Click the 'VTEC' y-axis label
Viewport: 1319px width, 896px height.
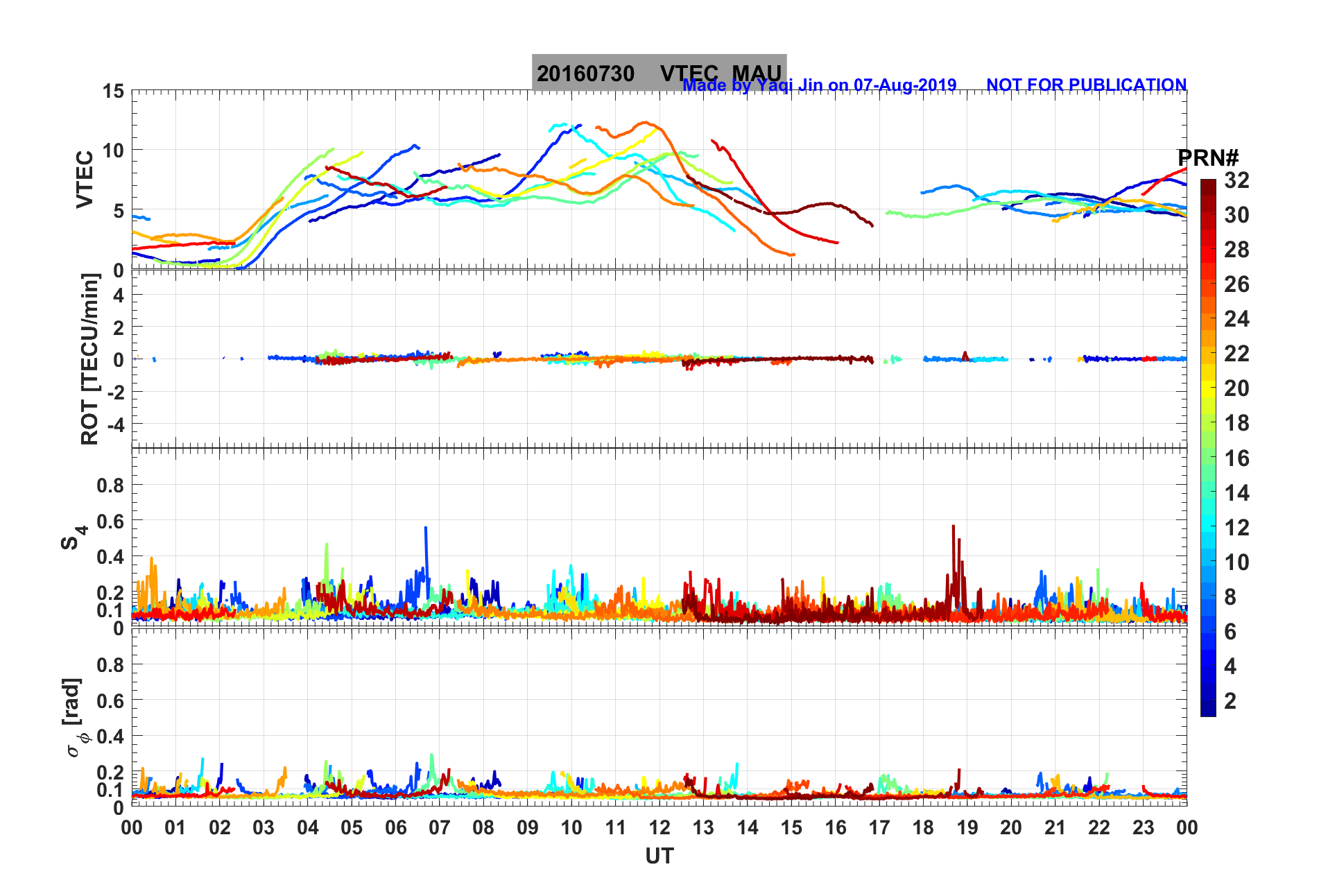[85, 180]
